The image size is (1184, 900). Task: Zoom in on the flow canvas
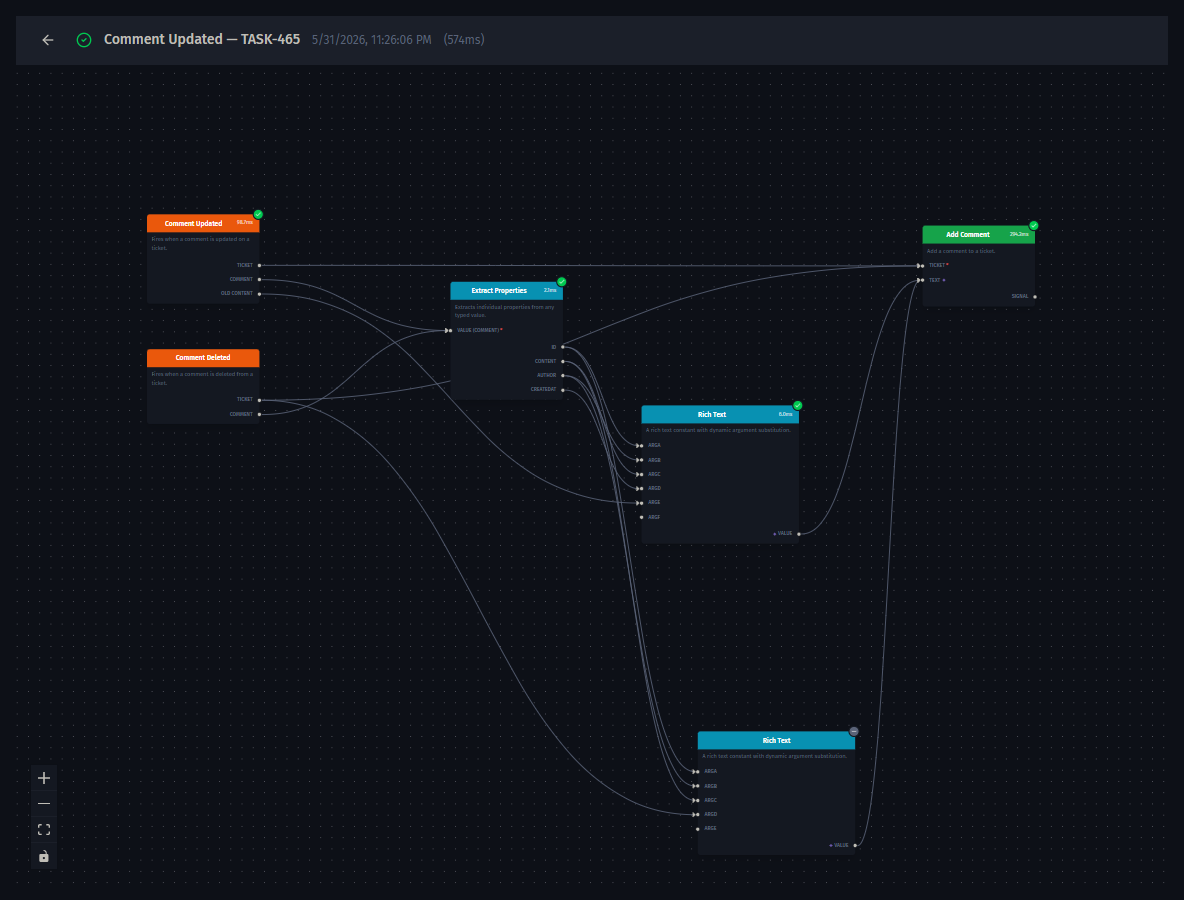(44, 778)
